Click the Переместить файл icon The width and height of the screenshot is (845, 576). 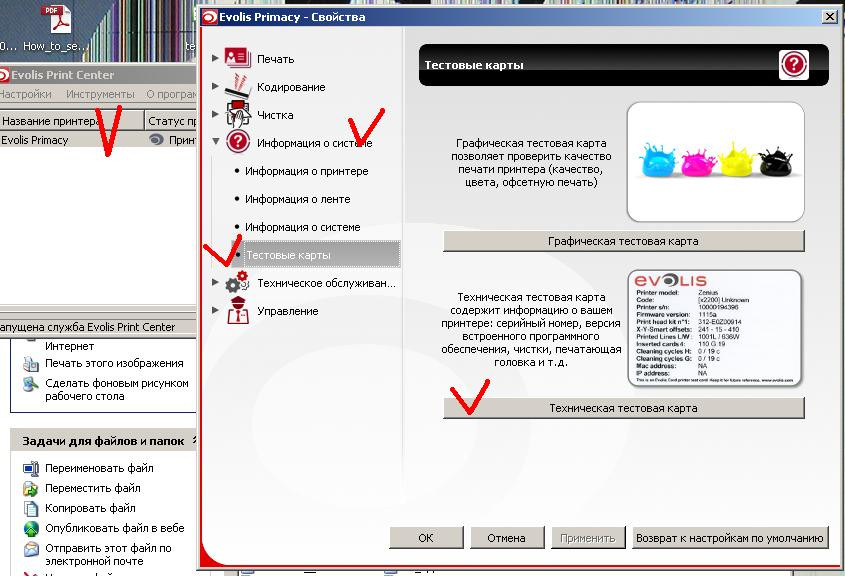pyautogui.click(x=31, y=488)
